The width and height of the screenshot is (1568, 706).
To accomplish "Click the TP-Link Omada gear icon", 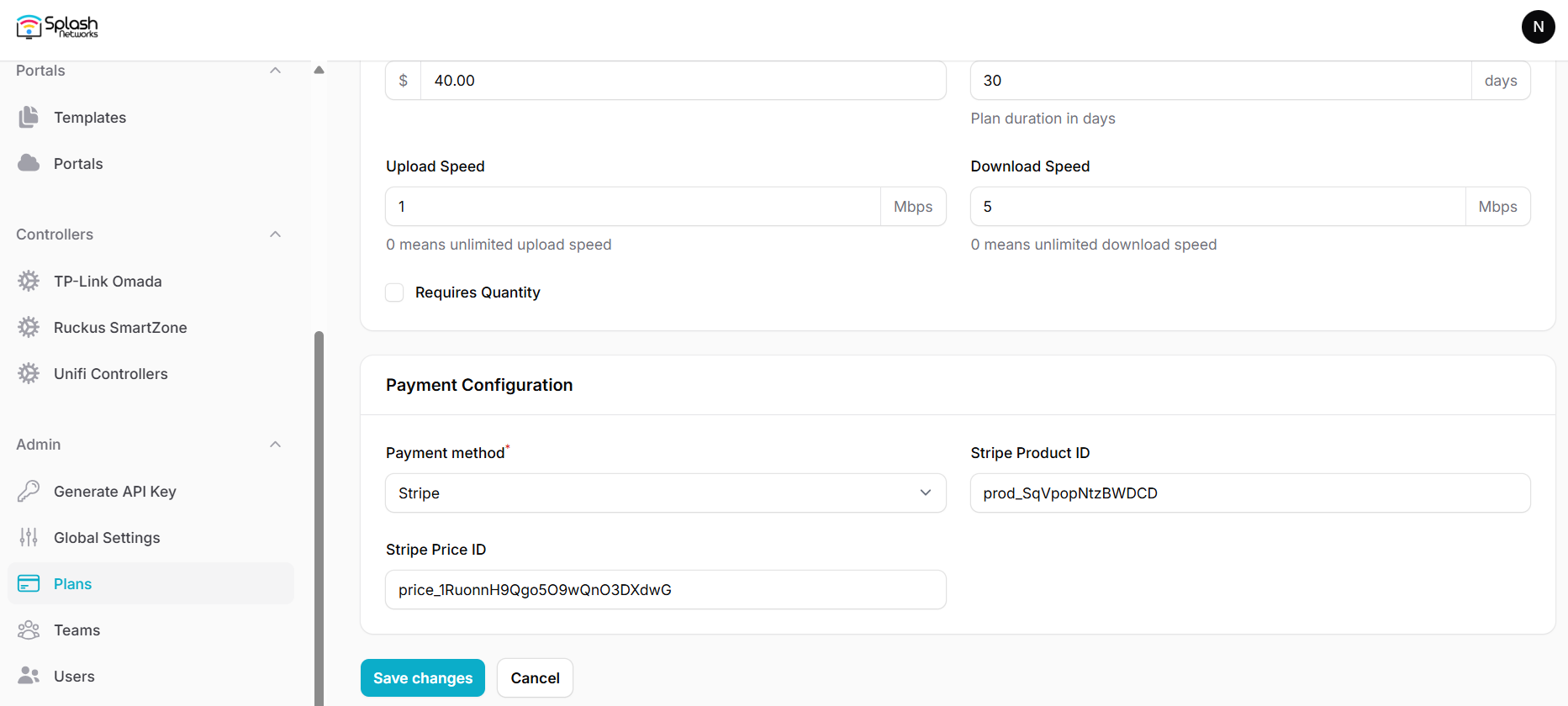I will click(29, 282).
